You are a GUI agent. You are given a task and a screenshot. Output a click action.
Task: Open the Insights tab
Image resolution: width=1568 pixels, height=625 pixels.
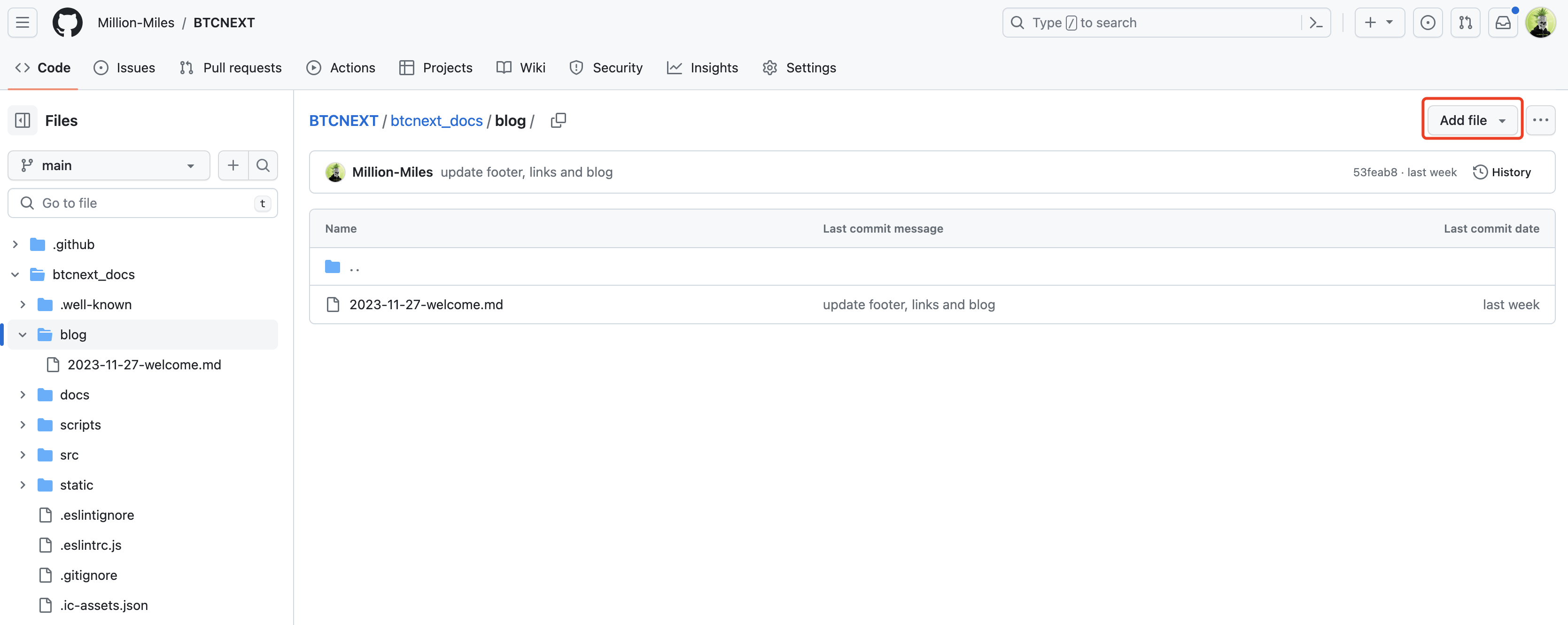[702, 68]
